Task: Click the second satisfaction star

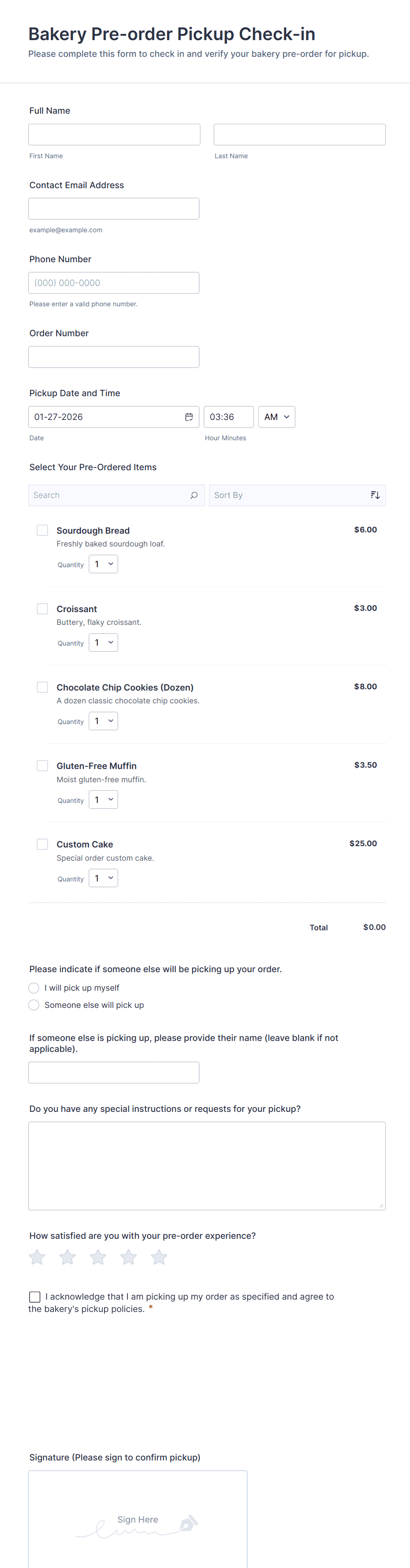Action: click(67, 1257)
